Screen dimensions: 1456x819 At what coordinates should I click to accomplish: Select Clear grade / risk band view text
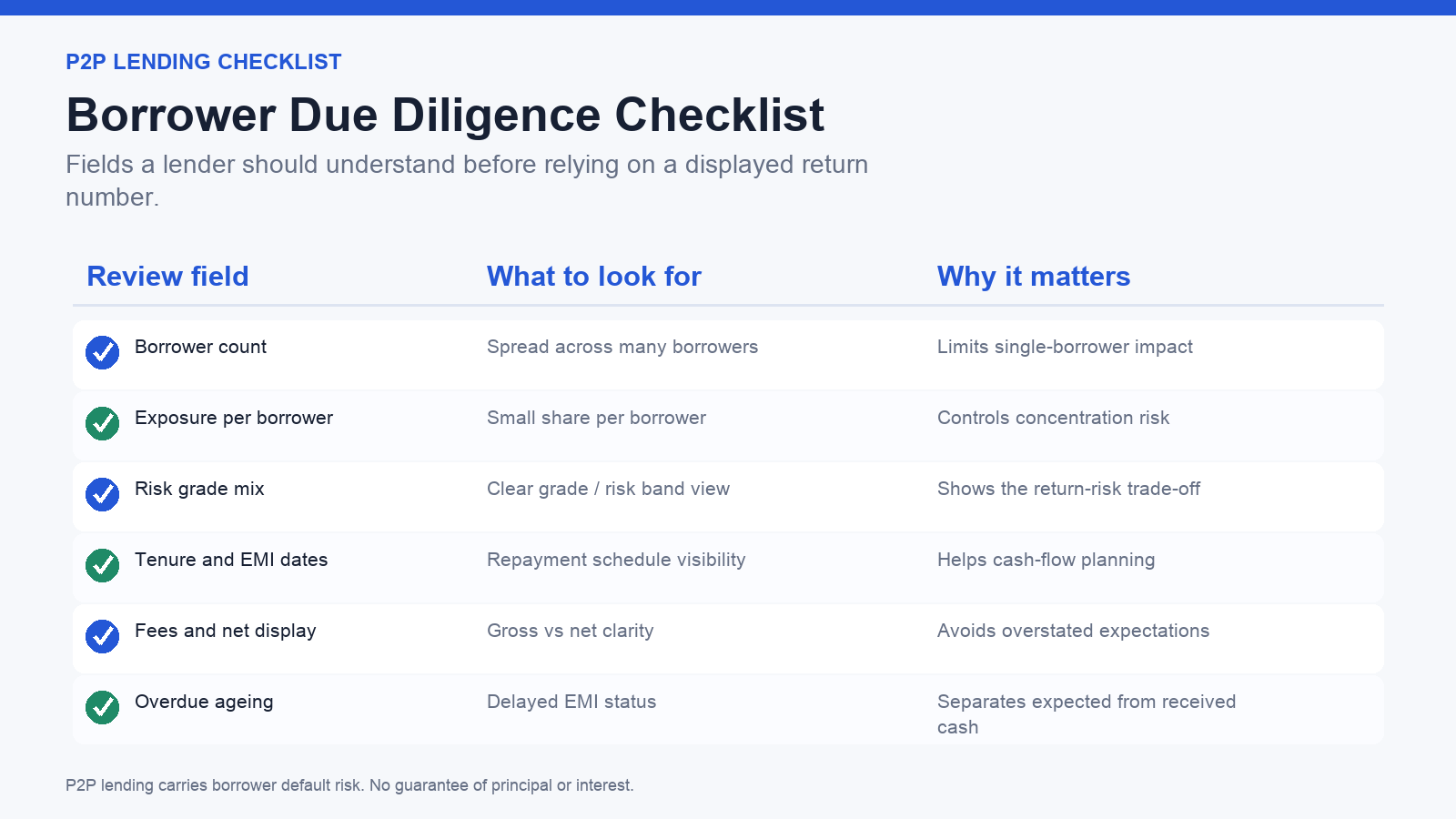coord(608,489)
